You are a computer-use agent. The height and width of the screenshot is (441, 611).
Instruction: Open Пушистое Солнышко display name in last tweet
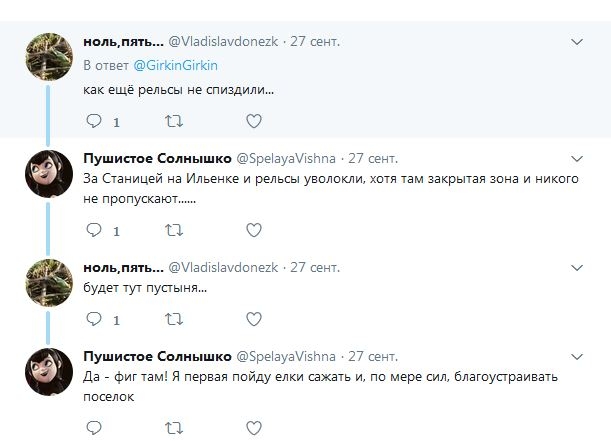[155, 356]
